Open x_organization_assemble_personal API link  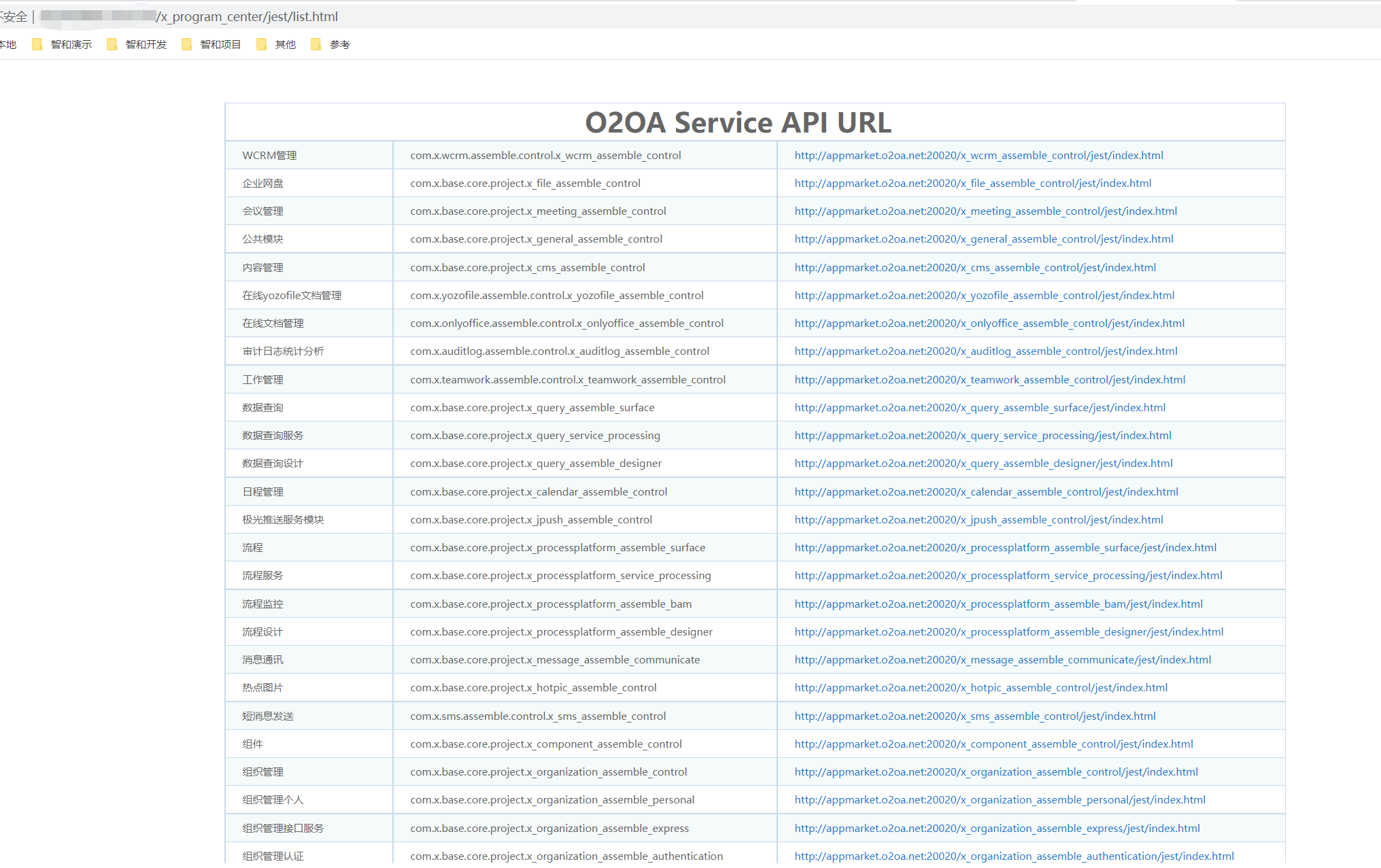coord(1000,799)
